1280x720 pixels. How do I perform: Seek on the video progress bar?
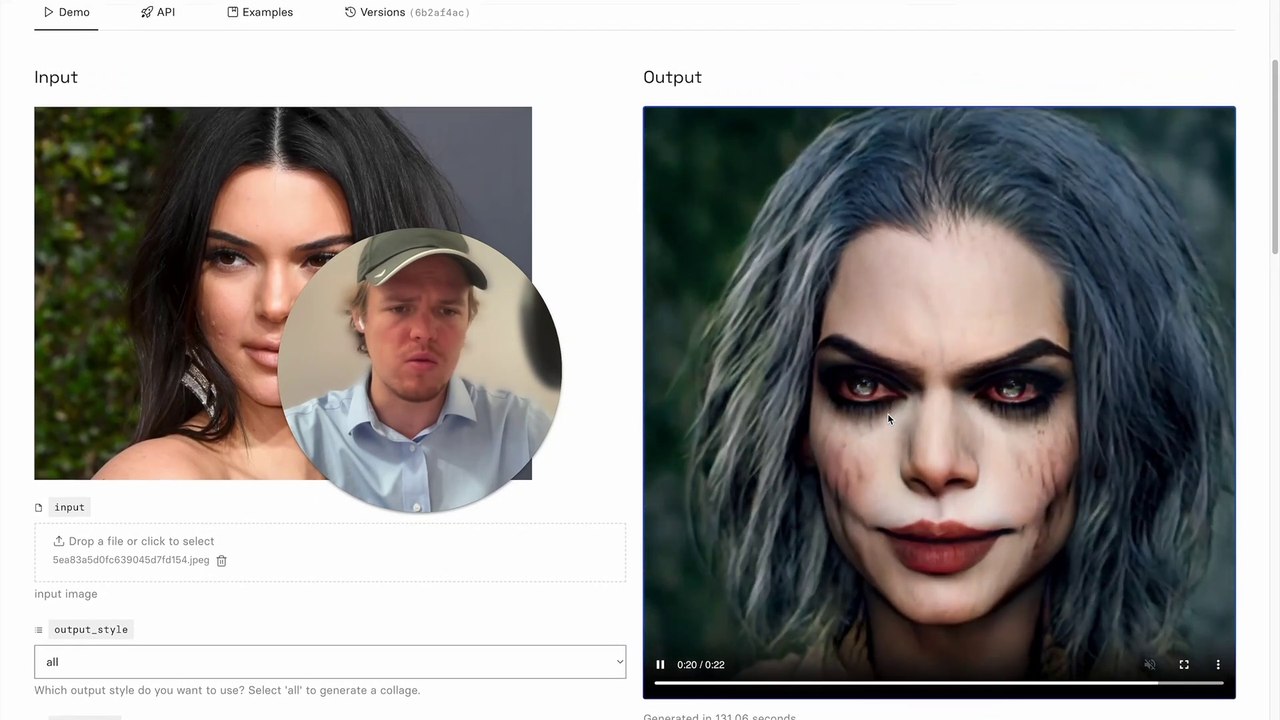939,683
